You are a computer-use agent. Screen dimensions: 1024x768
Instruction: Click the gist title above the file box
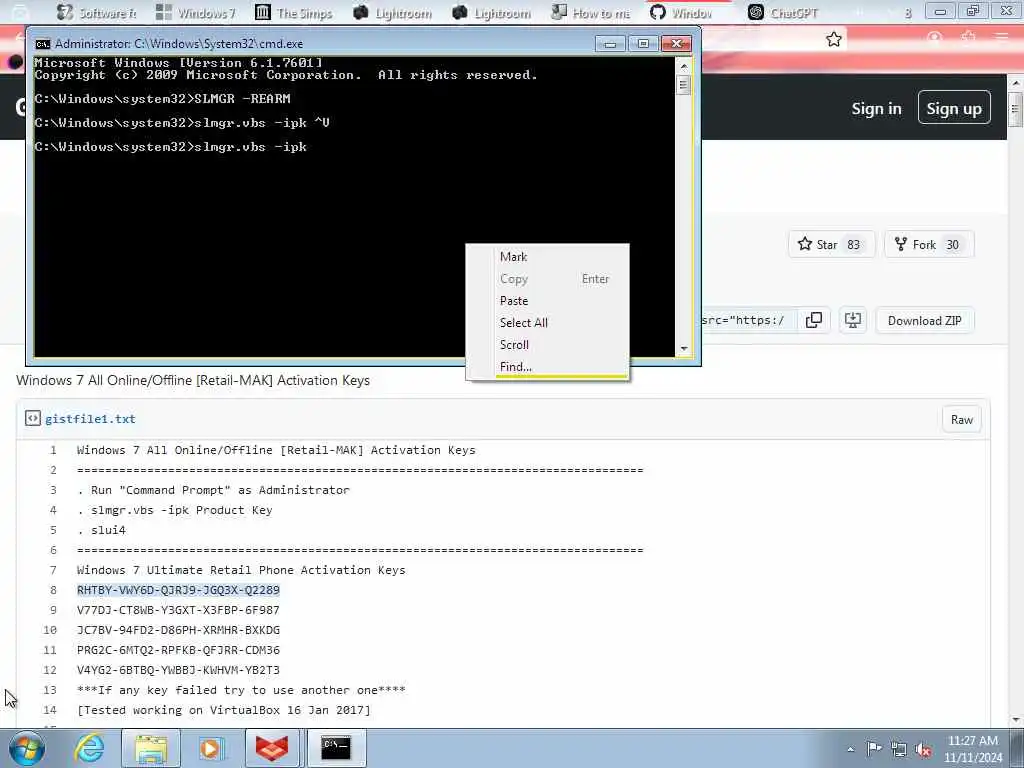pos(193,380)
